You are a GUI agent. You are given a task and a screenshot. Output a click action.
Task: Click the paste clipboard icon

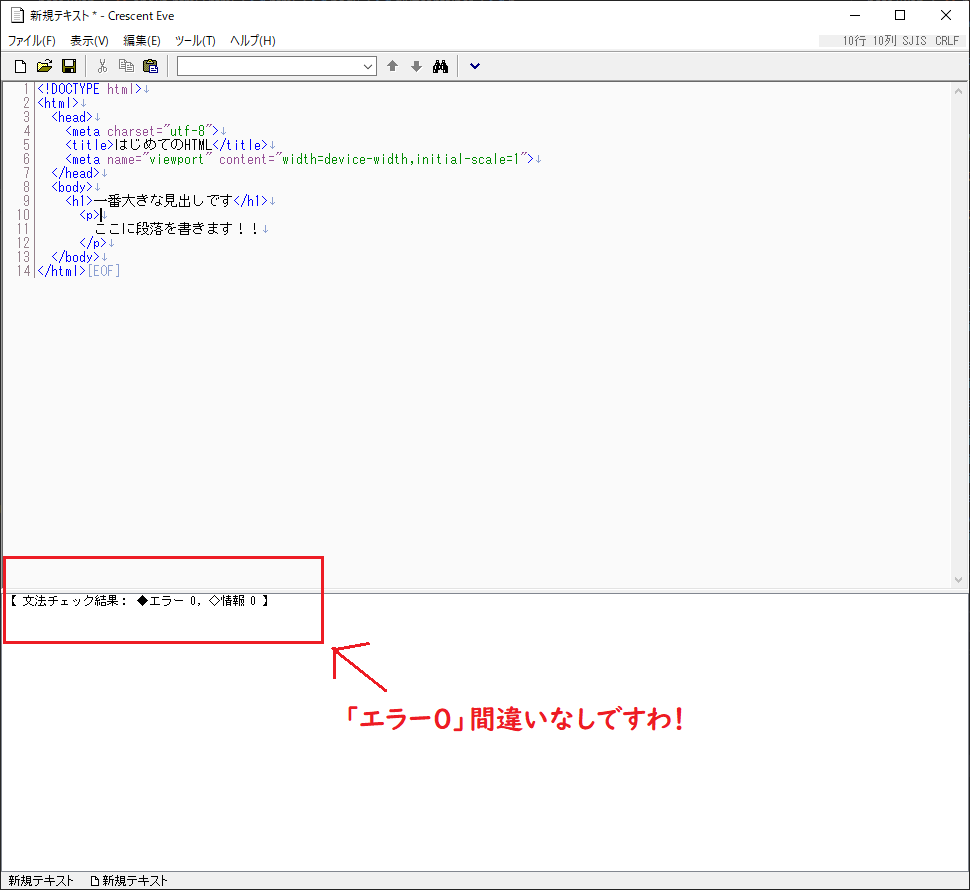point(150,66)
